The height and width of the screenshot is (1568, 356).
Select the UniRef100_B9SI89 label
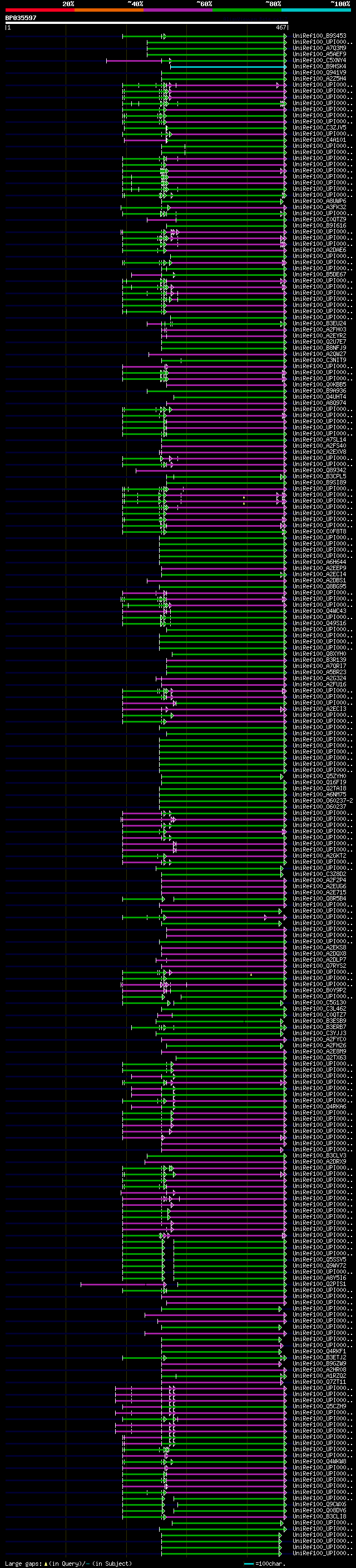click(319, 483)
